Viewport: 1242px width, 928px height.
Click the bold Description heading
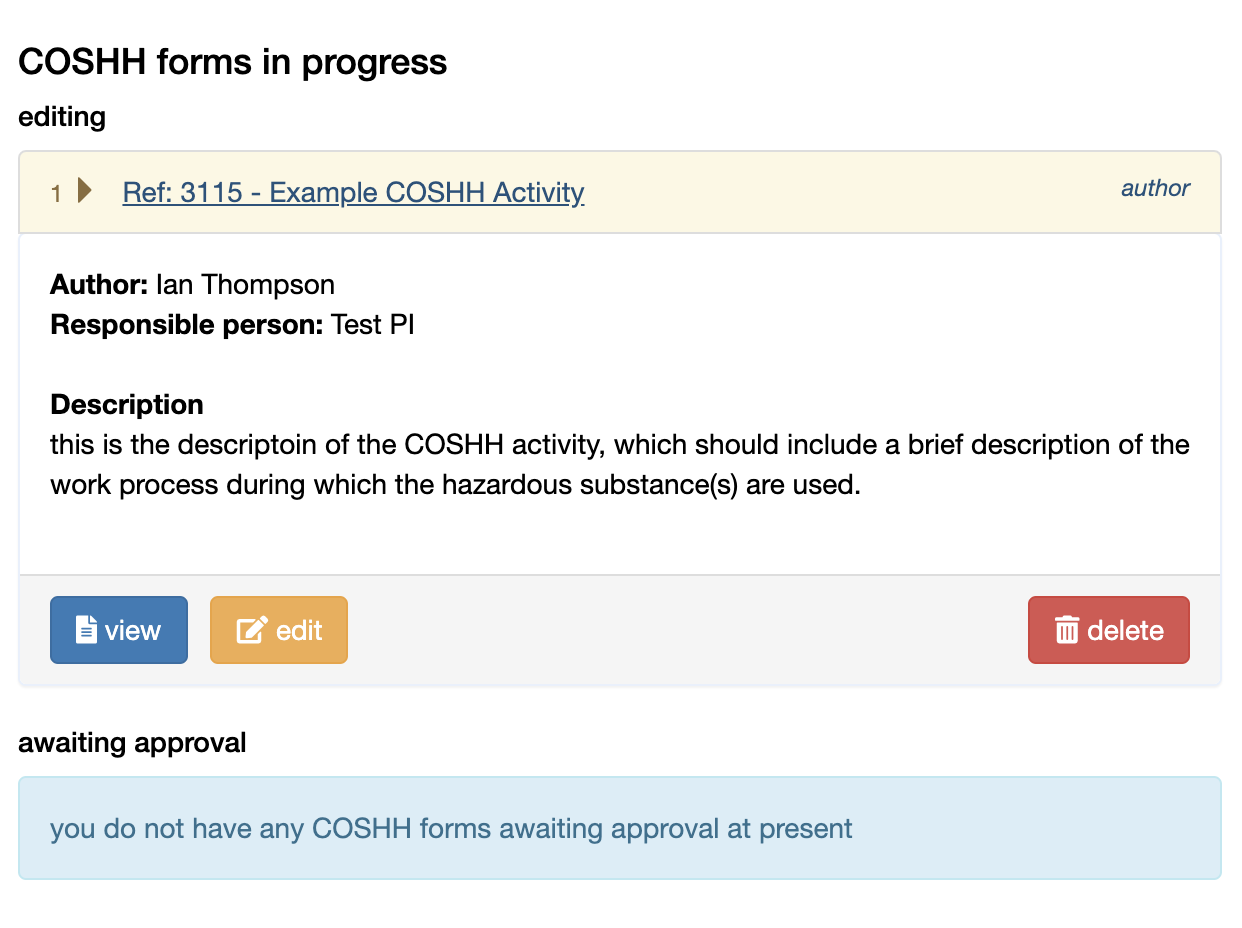click(127, 404)
